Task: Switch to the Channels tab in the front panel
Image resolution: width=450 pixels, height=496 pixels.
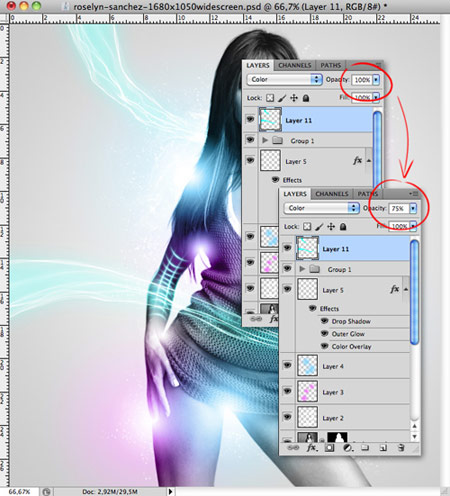Action: click(332, 194)
